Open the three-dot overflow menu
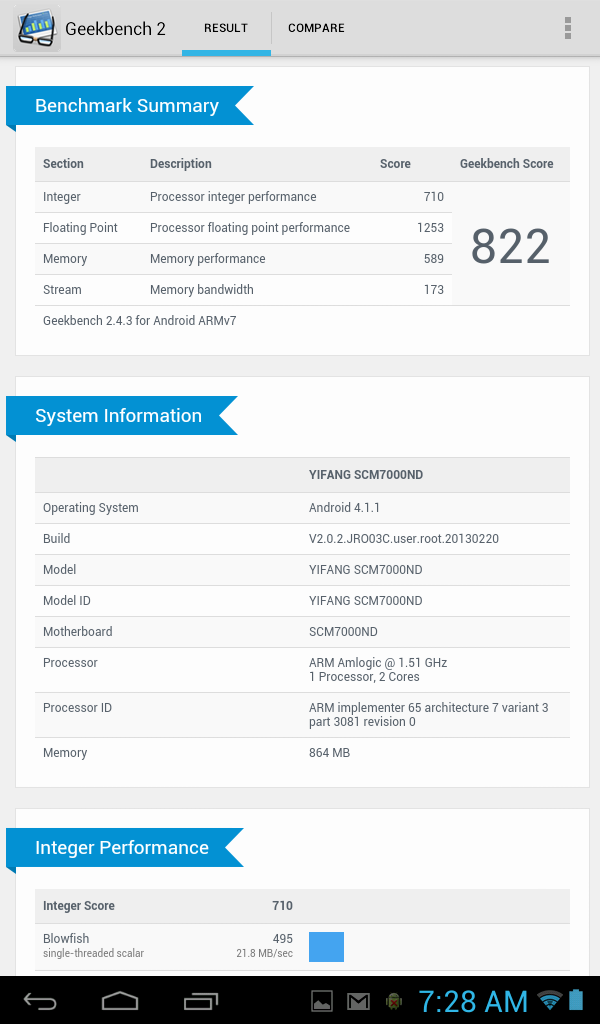Image resolution: width=600 pixels, height=1024 pixels. [568, 28]
